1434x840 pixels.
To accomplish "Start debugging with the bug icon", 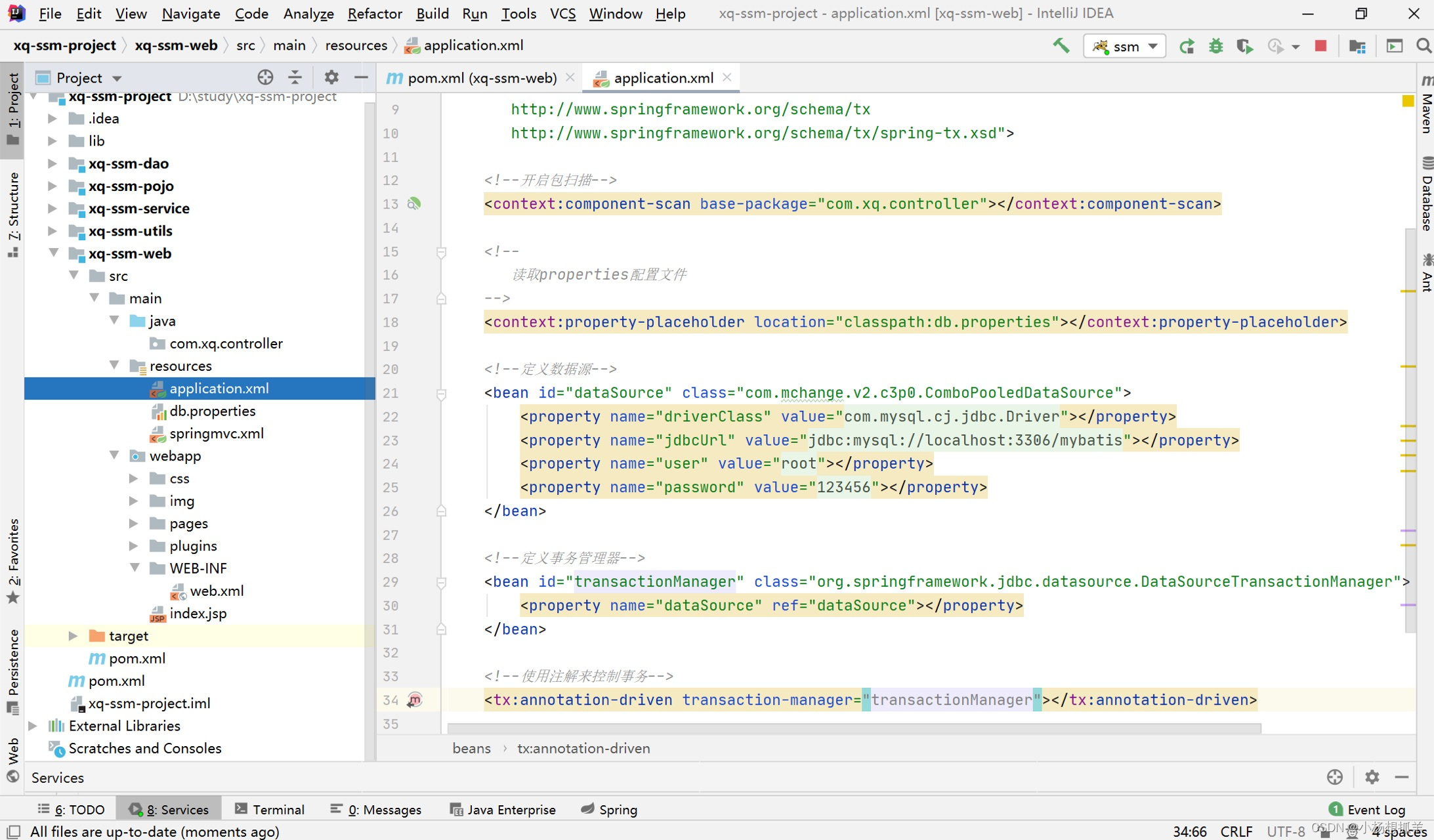I will (1215, 46).
